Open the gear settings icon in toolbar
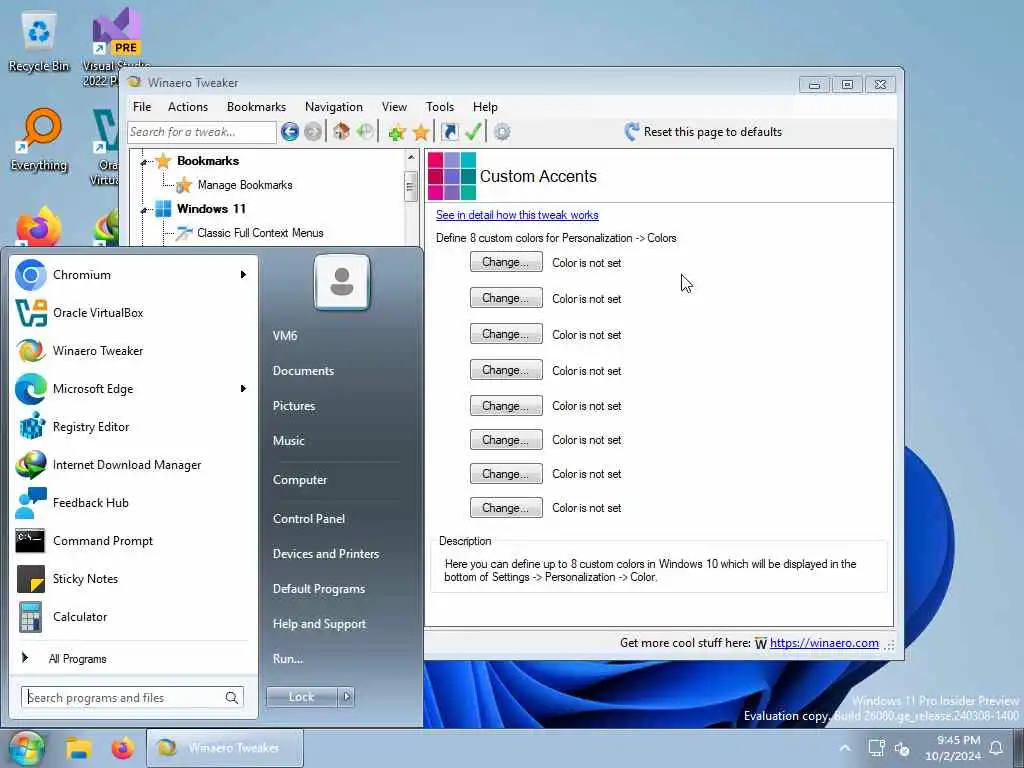Screen dimensions: 1024x768 tap(502, 132)
